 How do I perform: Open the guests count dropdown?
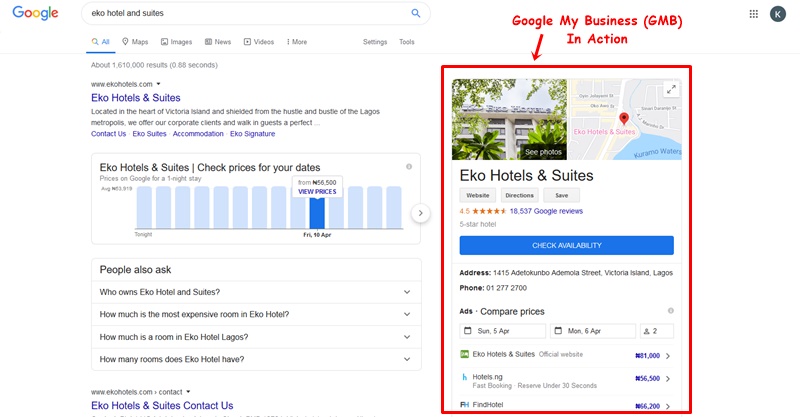[x=657, y=331]
